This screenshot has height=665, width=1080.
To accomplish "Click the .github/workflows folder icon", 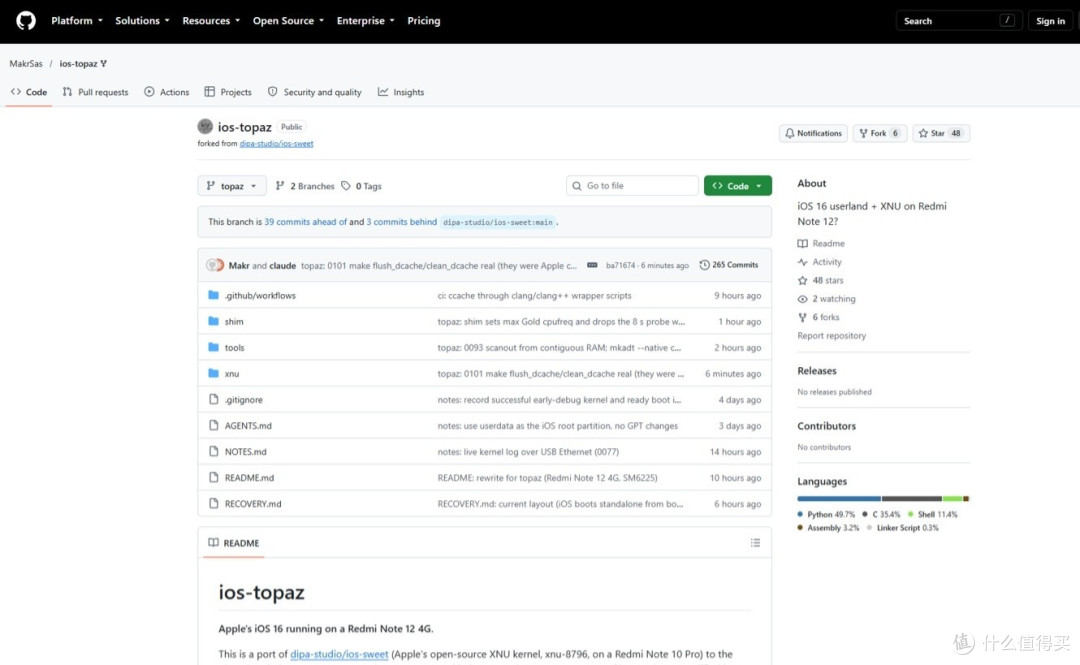I will pos(214,295).
